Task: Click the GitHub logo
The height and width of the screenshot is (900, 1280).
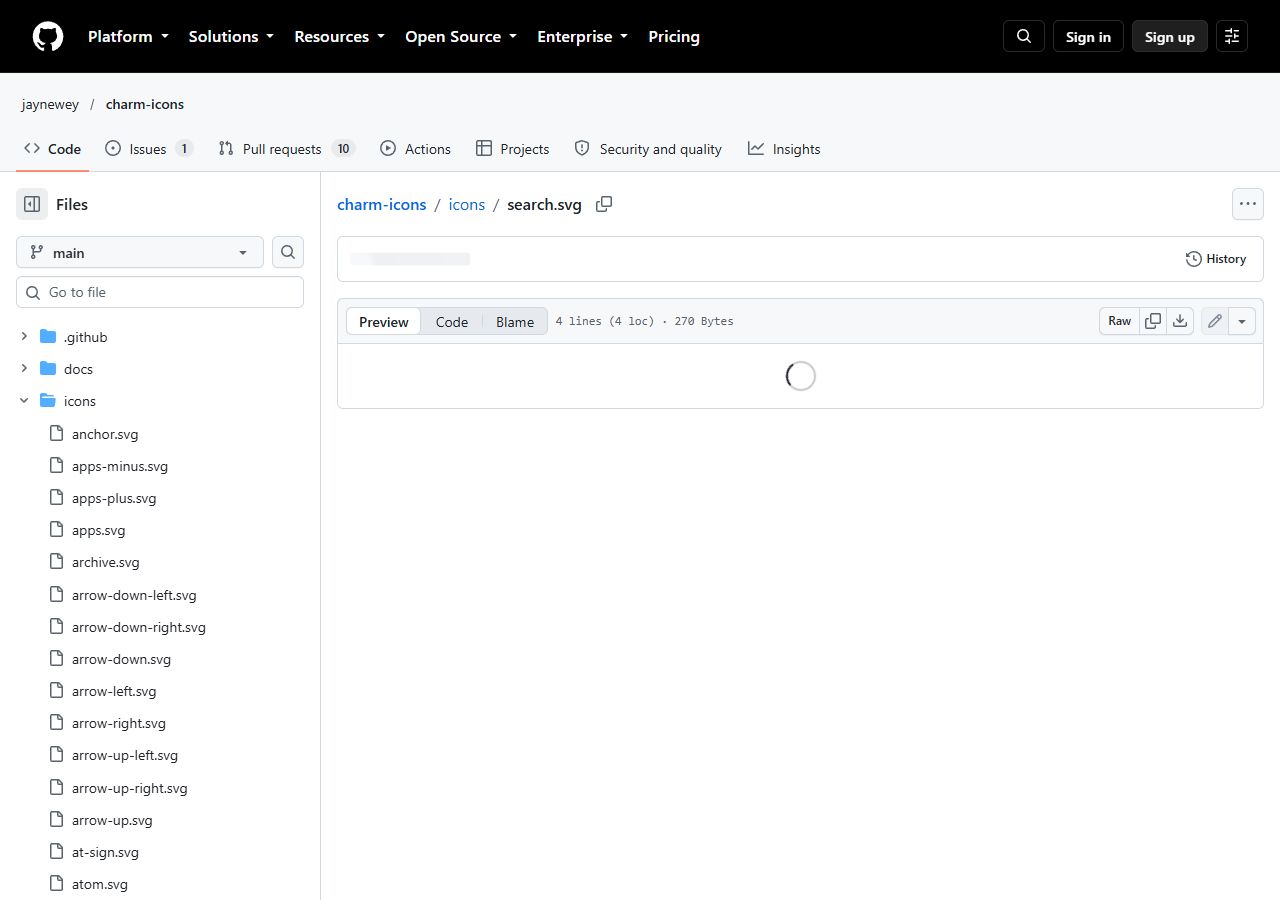Action: 48,36
